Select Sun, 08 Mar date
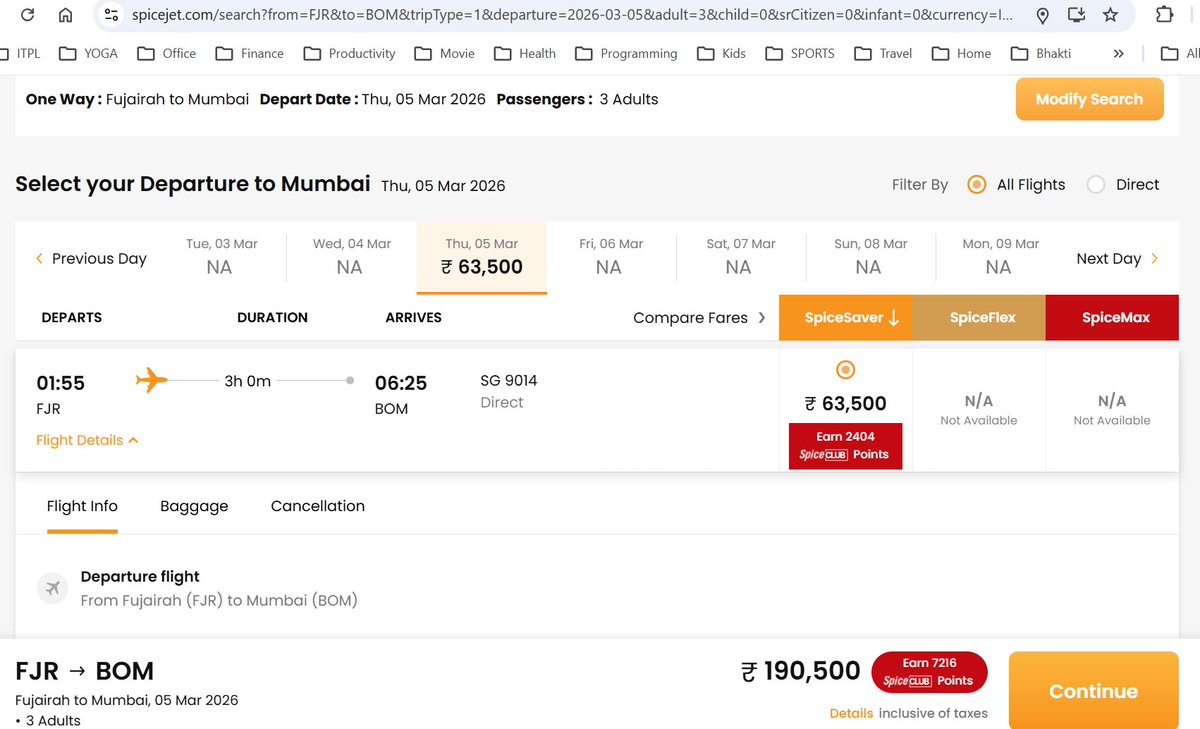This screenshot has height=729, width=1200. [871, 258]
